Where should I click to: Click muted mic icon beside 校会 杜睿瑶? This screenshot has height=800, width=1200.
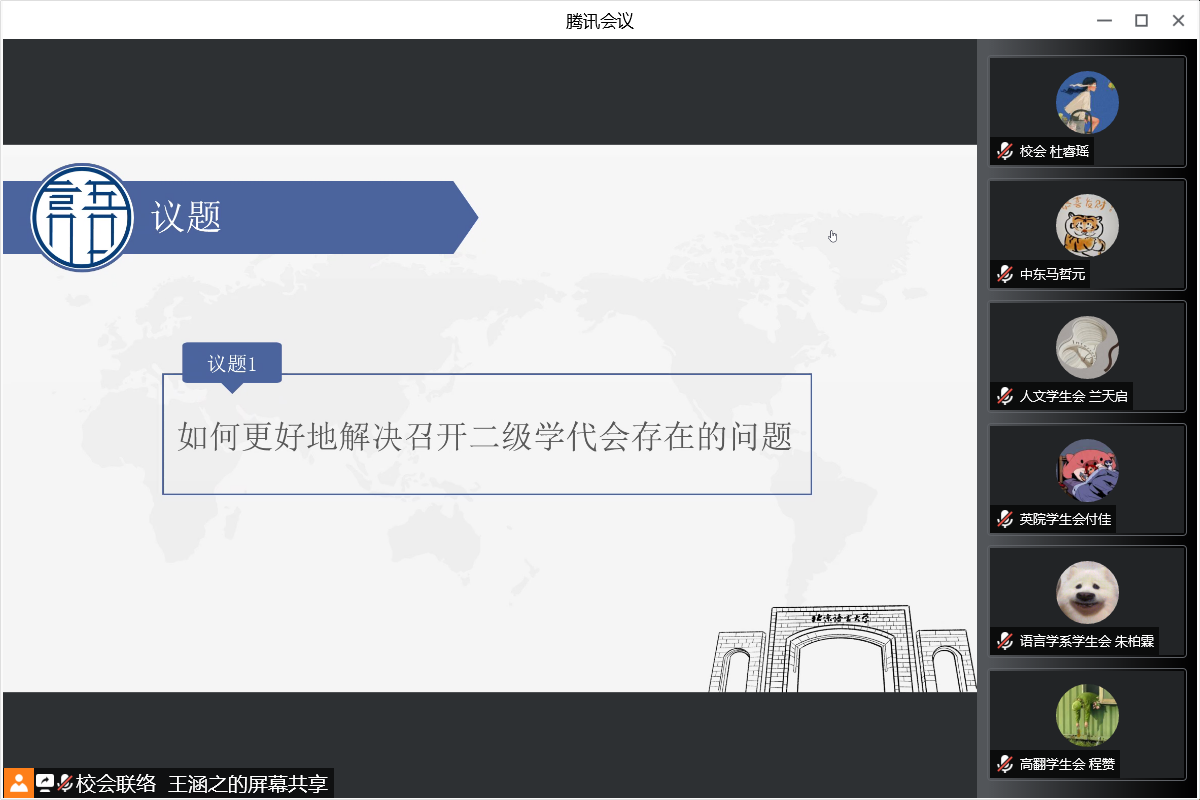point(1005,152)
